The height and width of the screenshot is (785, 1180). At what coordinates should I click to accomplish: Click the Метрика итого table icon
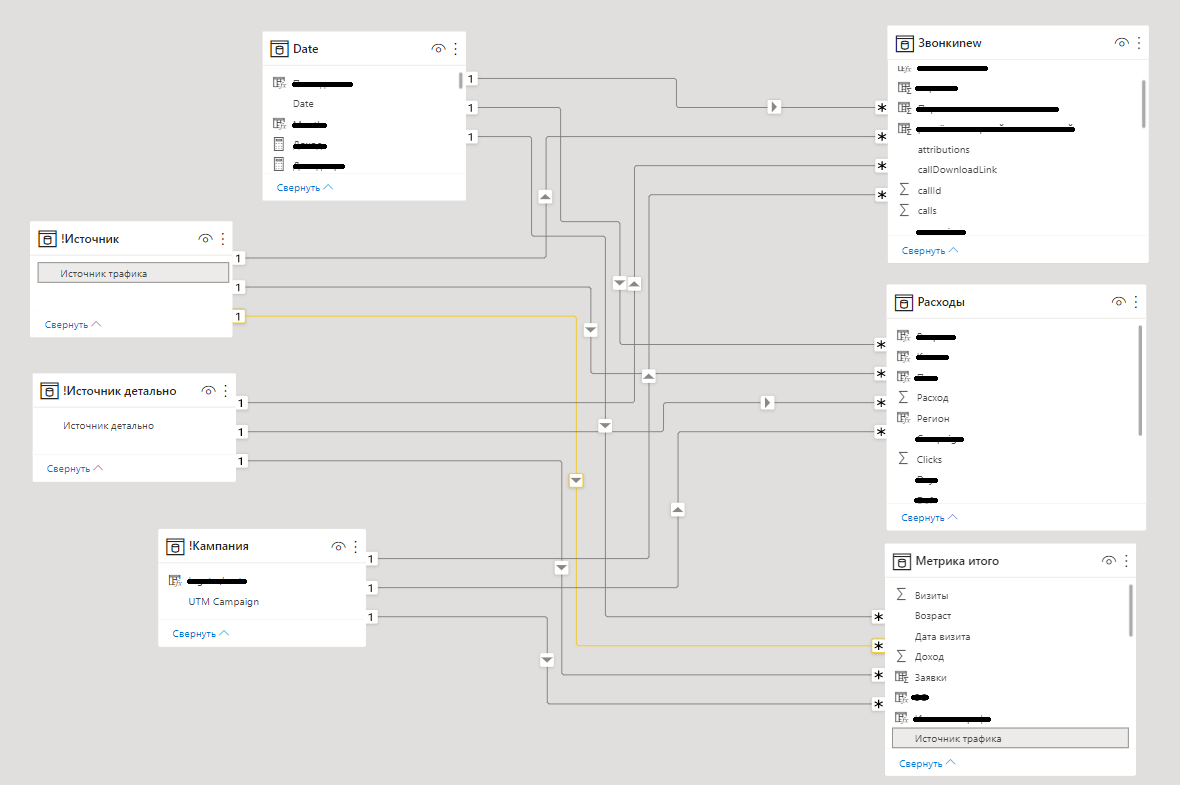901,561
